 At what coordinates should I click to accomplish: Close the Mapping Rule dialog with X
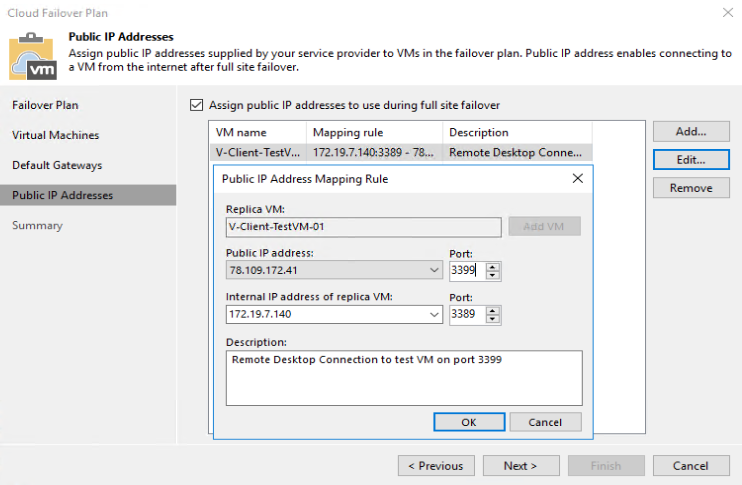(x=577, y=178)
